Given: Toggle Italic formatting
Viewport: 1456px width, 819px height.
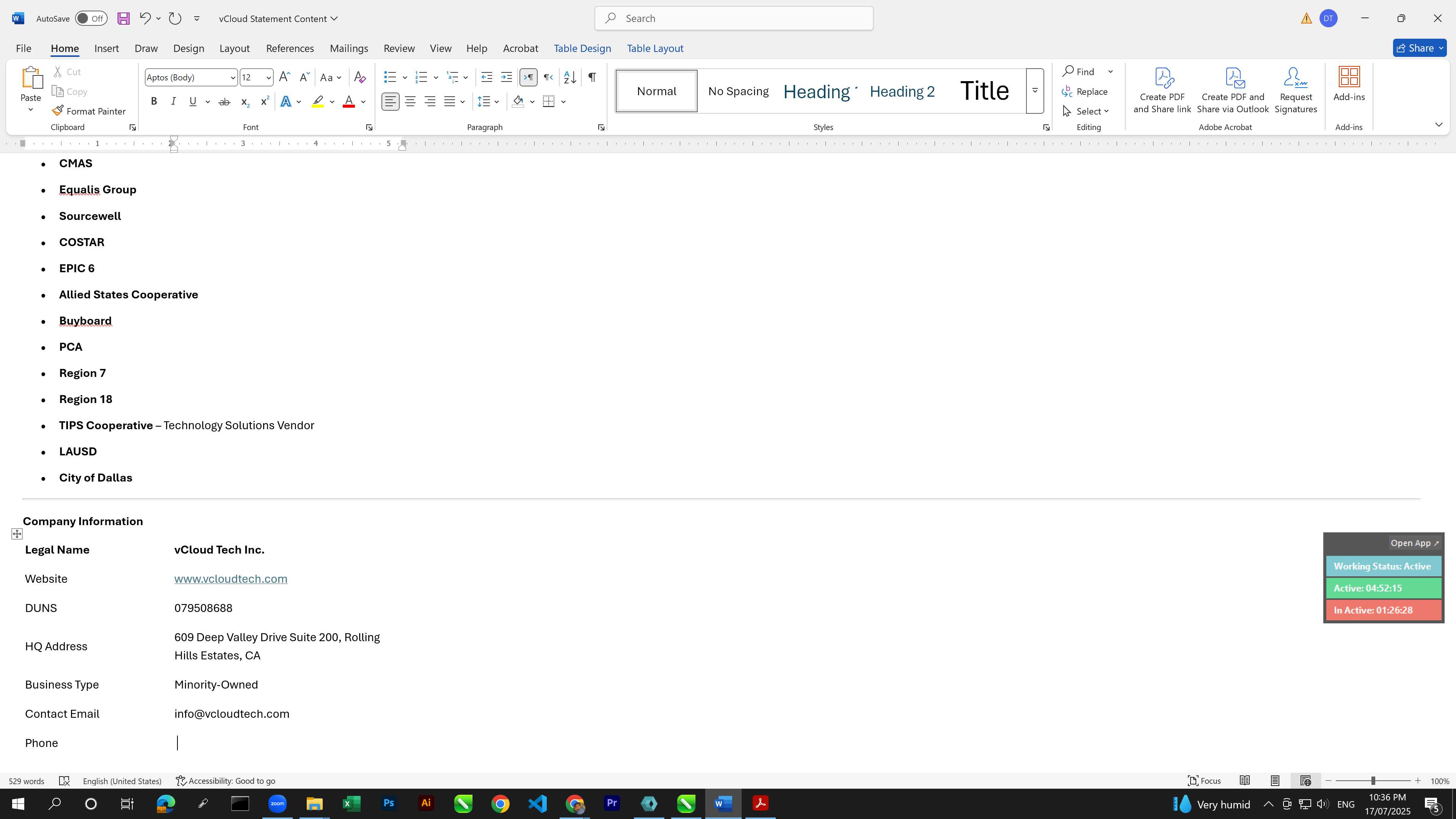Looking at the screenshot, I should [x=174, y=102].
